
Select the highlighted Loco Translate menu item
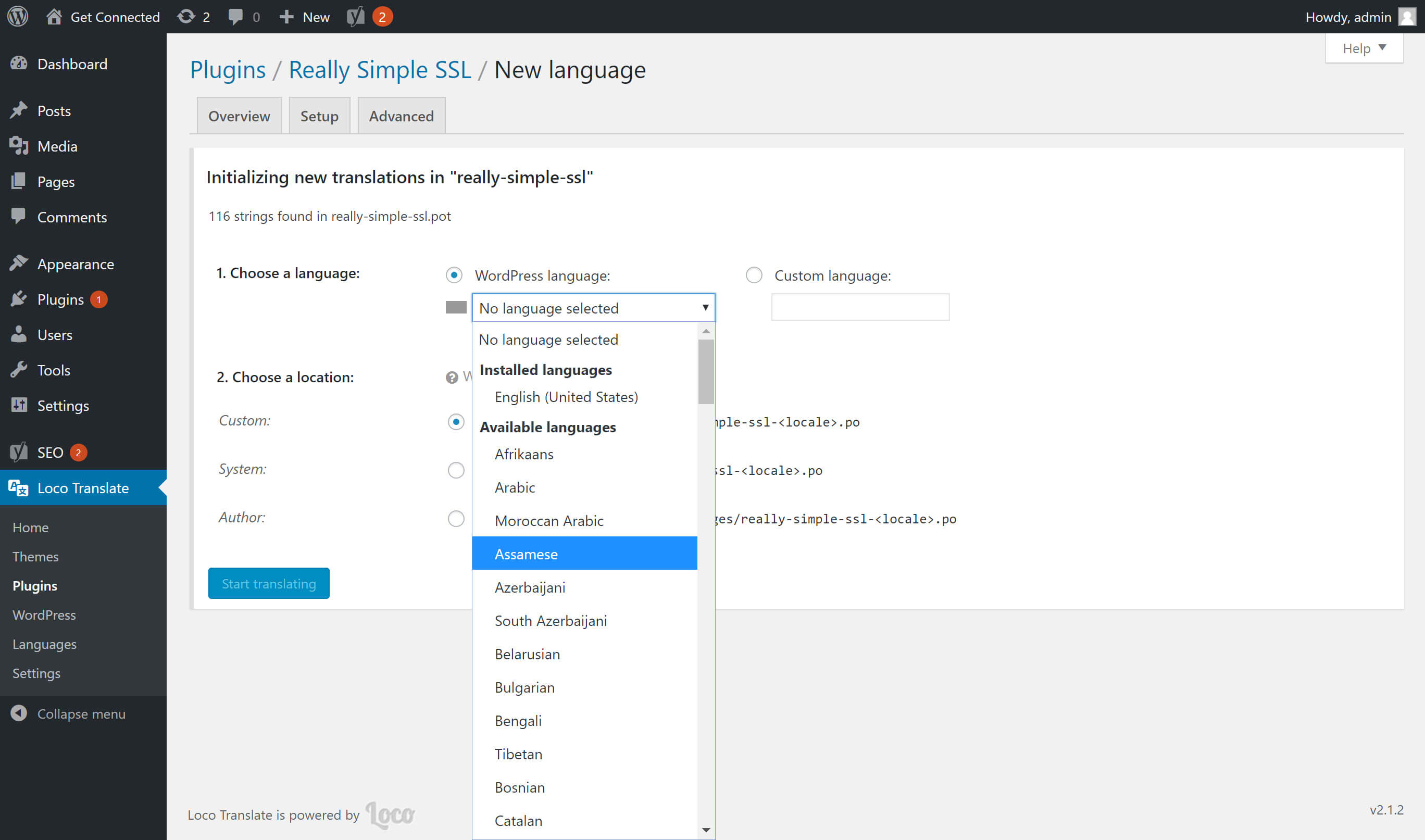pos(83,487)
